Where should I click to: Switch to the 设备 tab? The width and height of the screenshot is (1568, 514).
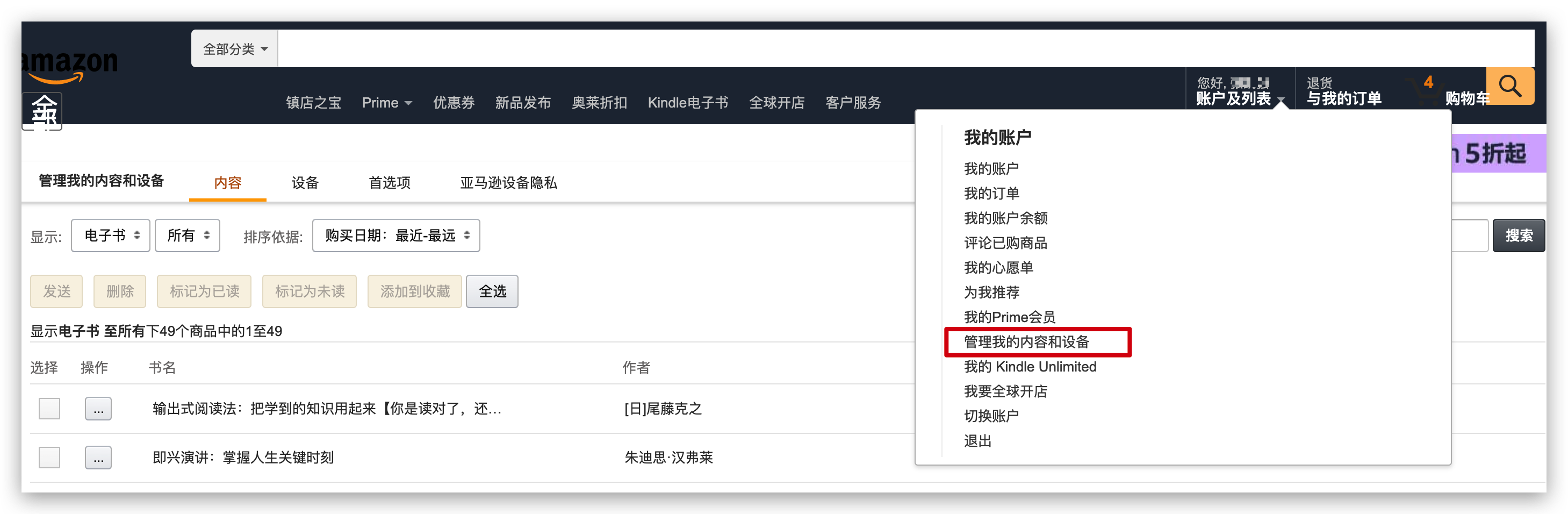click(305, 183)
